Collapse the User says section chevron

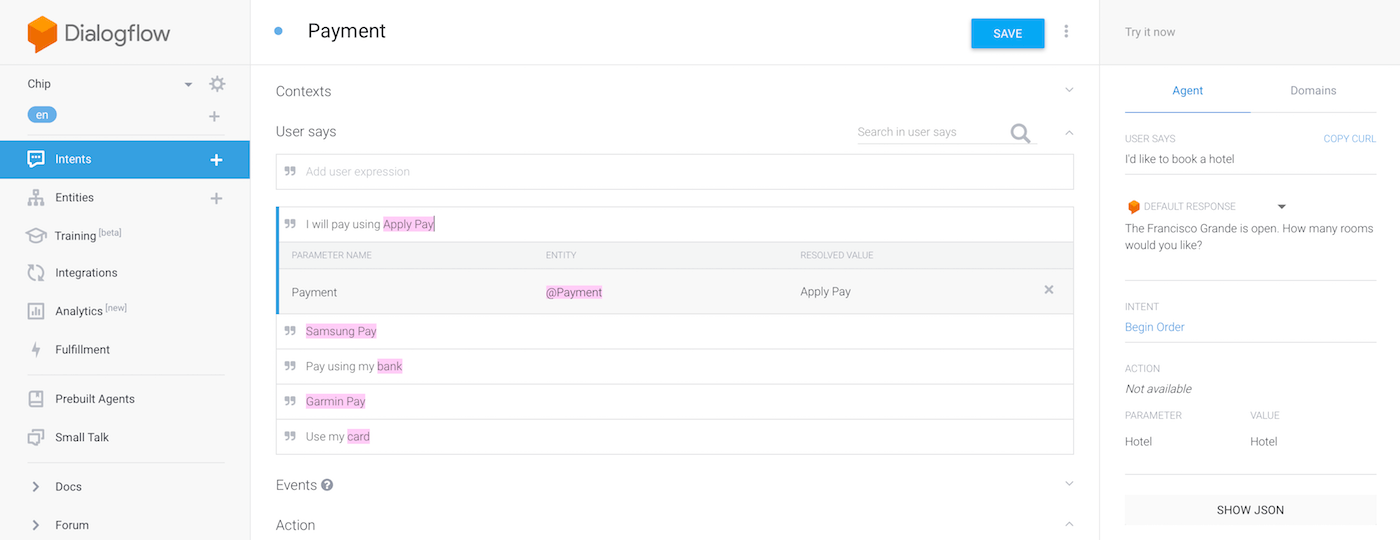pyautogui.click(x=1069, y=132)
